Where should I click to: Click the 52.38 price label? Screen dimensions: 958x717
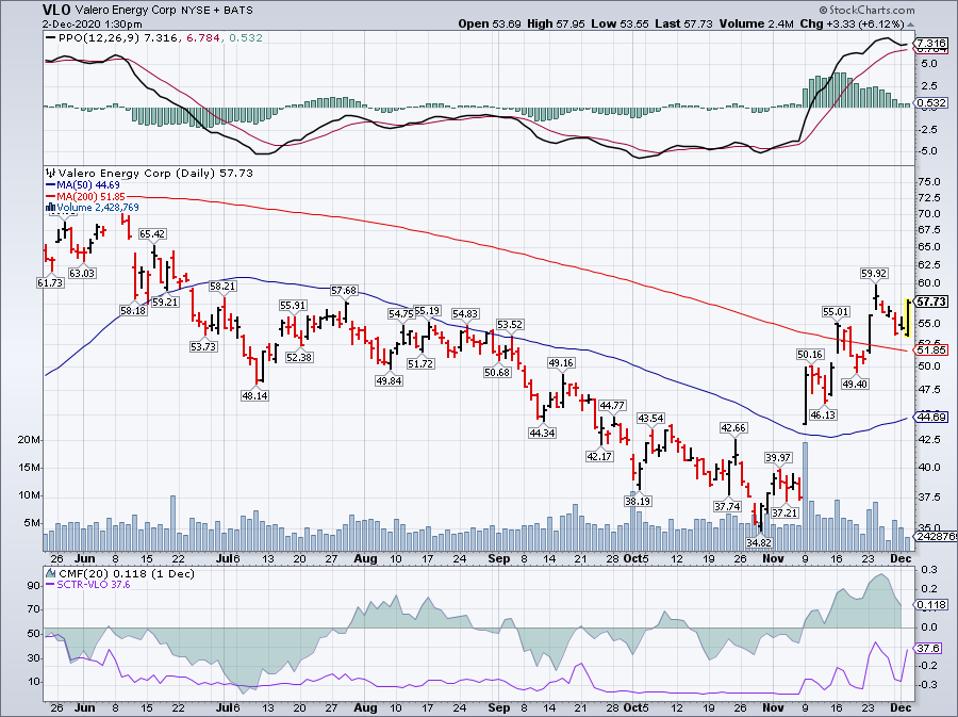coord(299,357)
